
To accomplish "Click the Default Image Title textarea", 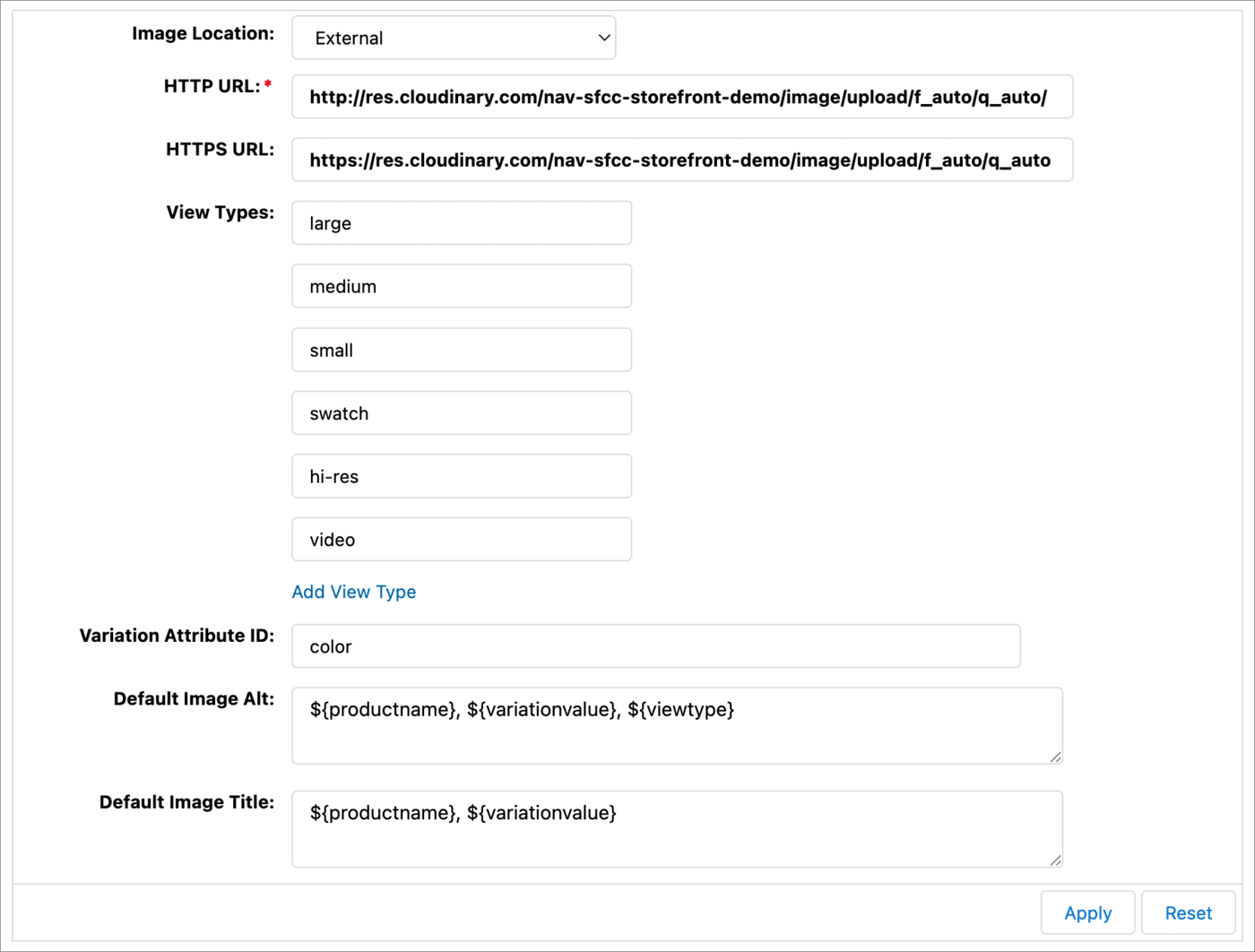I will [x=677, y=829].
